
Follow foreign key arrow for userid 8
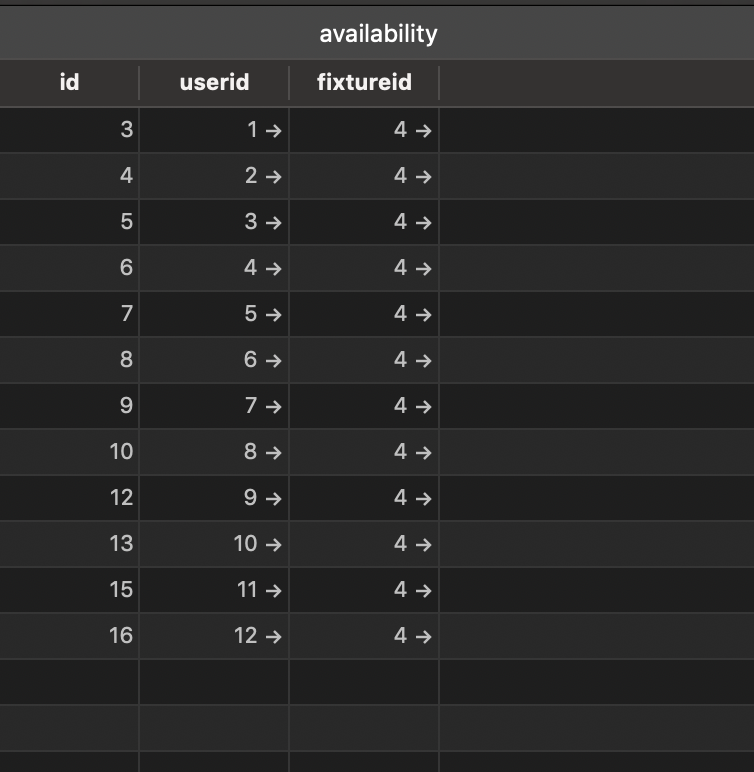[x=273, y=452]
